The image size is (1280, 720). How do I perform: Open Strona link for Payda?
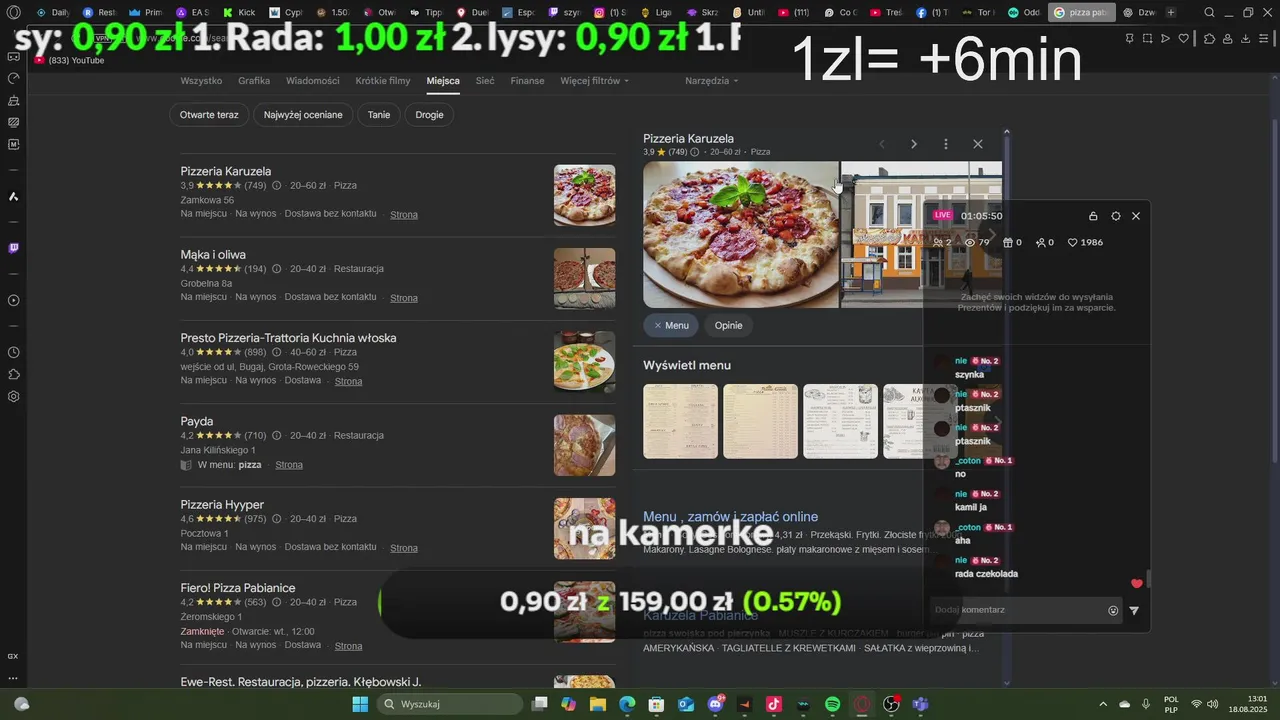click(289, 465)
